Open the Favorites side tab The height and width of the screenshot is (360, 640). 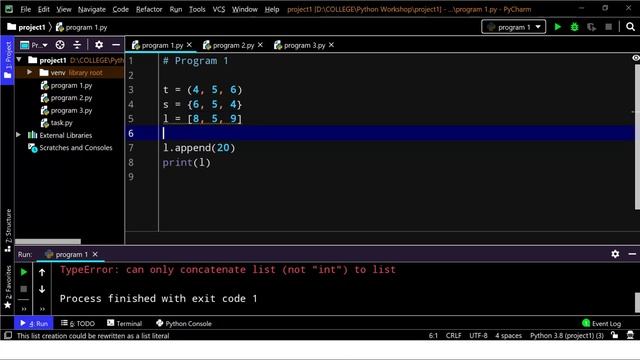coord(7,287)
